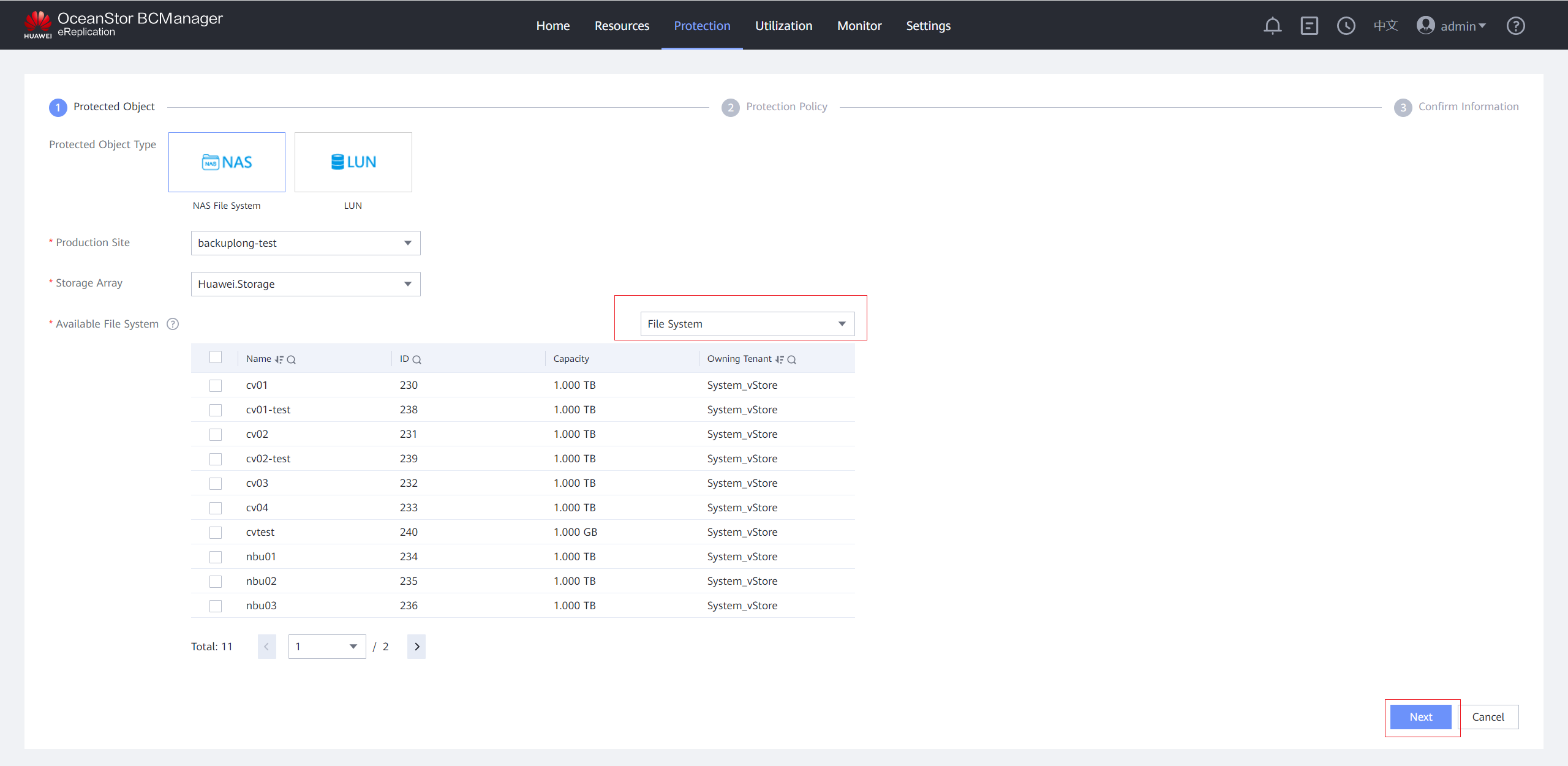The width and height of the screenshot is (1568, 766).
Task: Open the alarm bell notifications icon
Action: [x=1272, y=26]
